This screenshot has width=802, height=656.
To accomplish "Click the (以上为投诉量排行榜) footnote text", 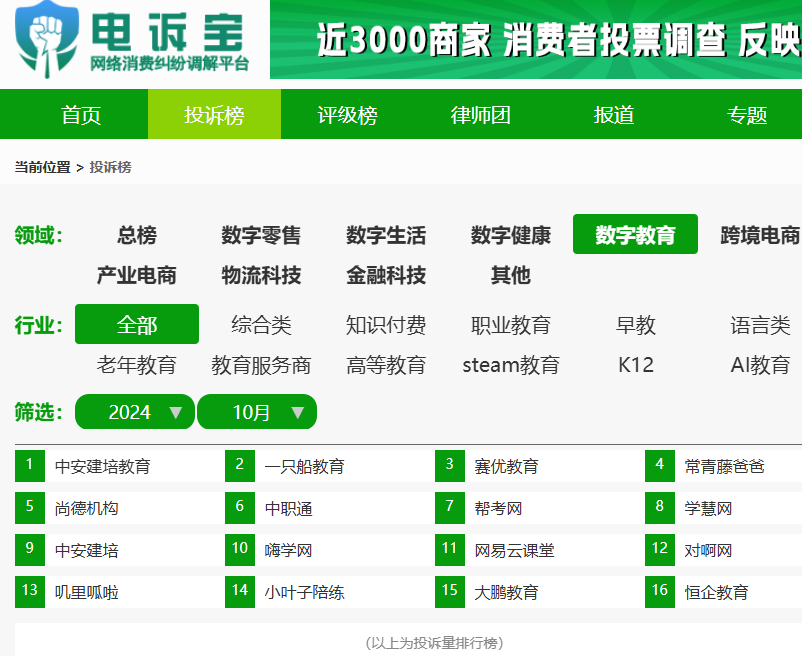I will coord(435,643).
